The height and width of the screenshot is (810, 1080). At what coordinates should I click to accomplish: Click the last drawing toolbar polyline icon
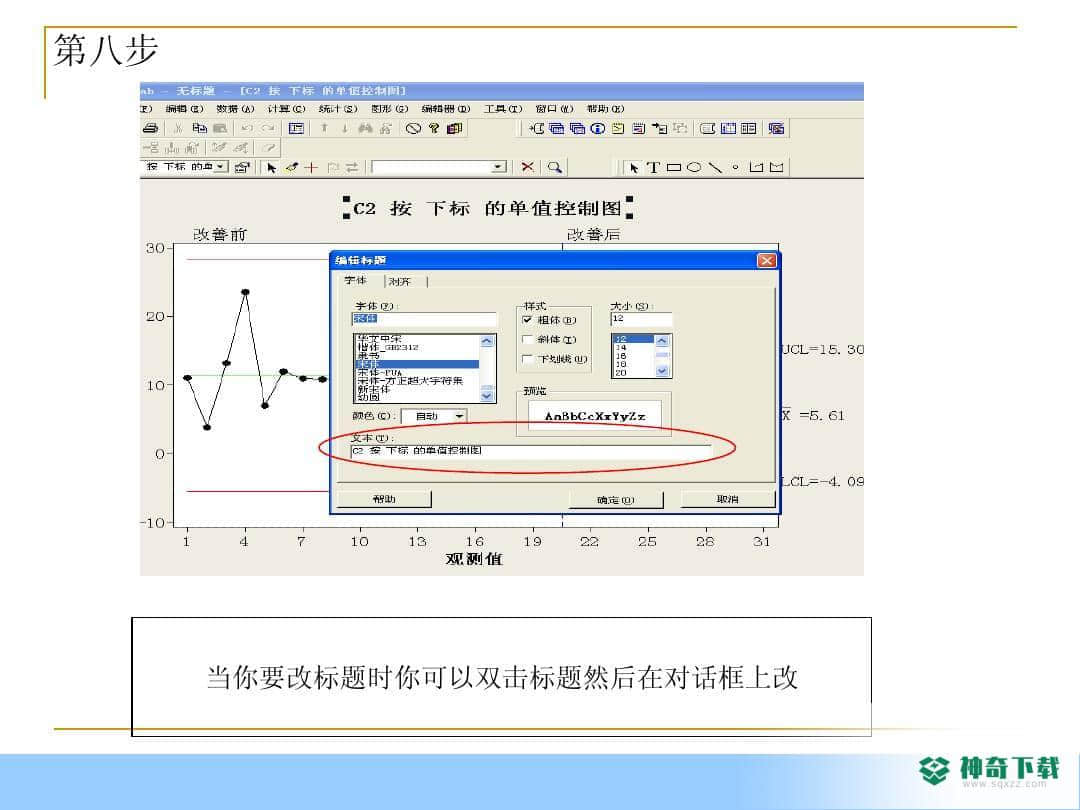[776, 167]
